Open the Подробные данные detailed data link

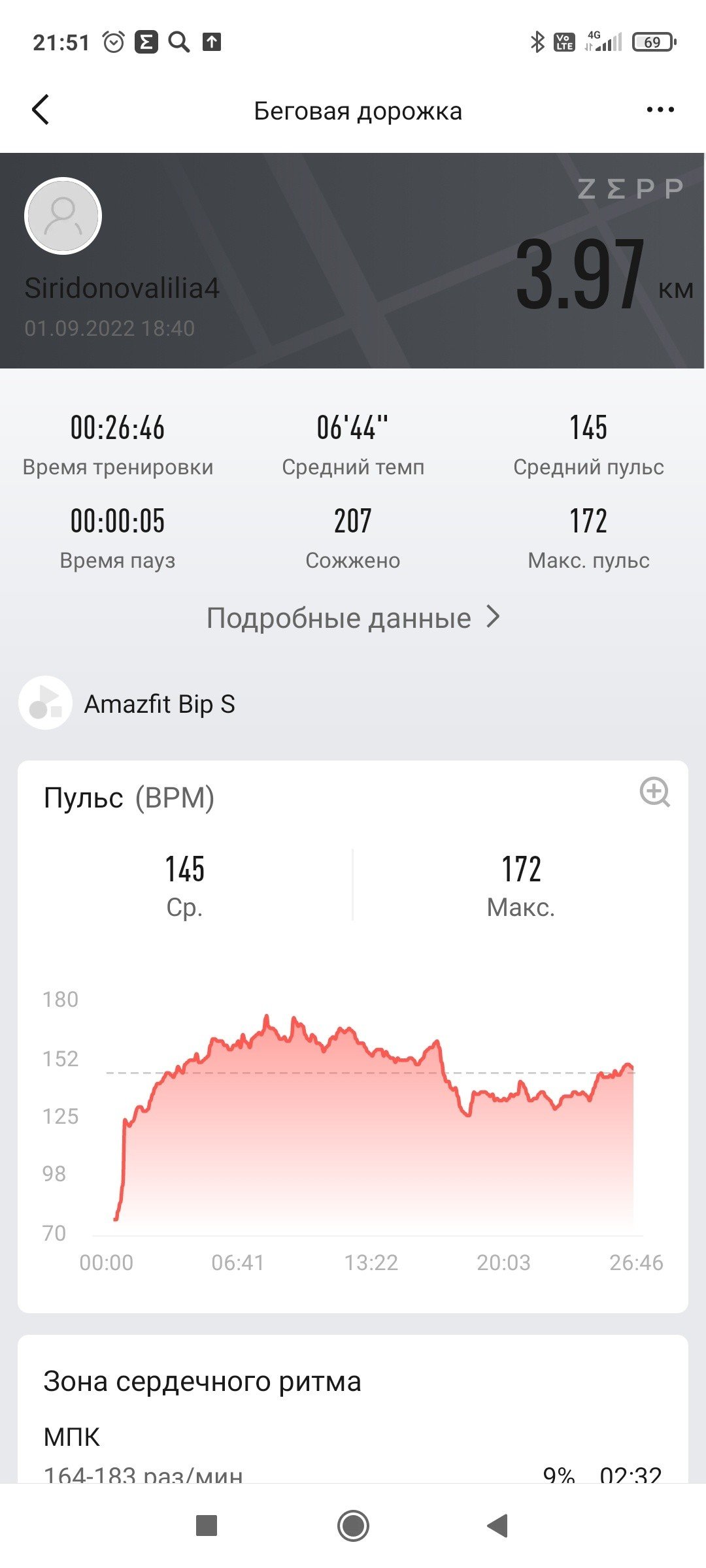click(x=353, y=617)
